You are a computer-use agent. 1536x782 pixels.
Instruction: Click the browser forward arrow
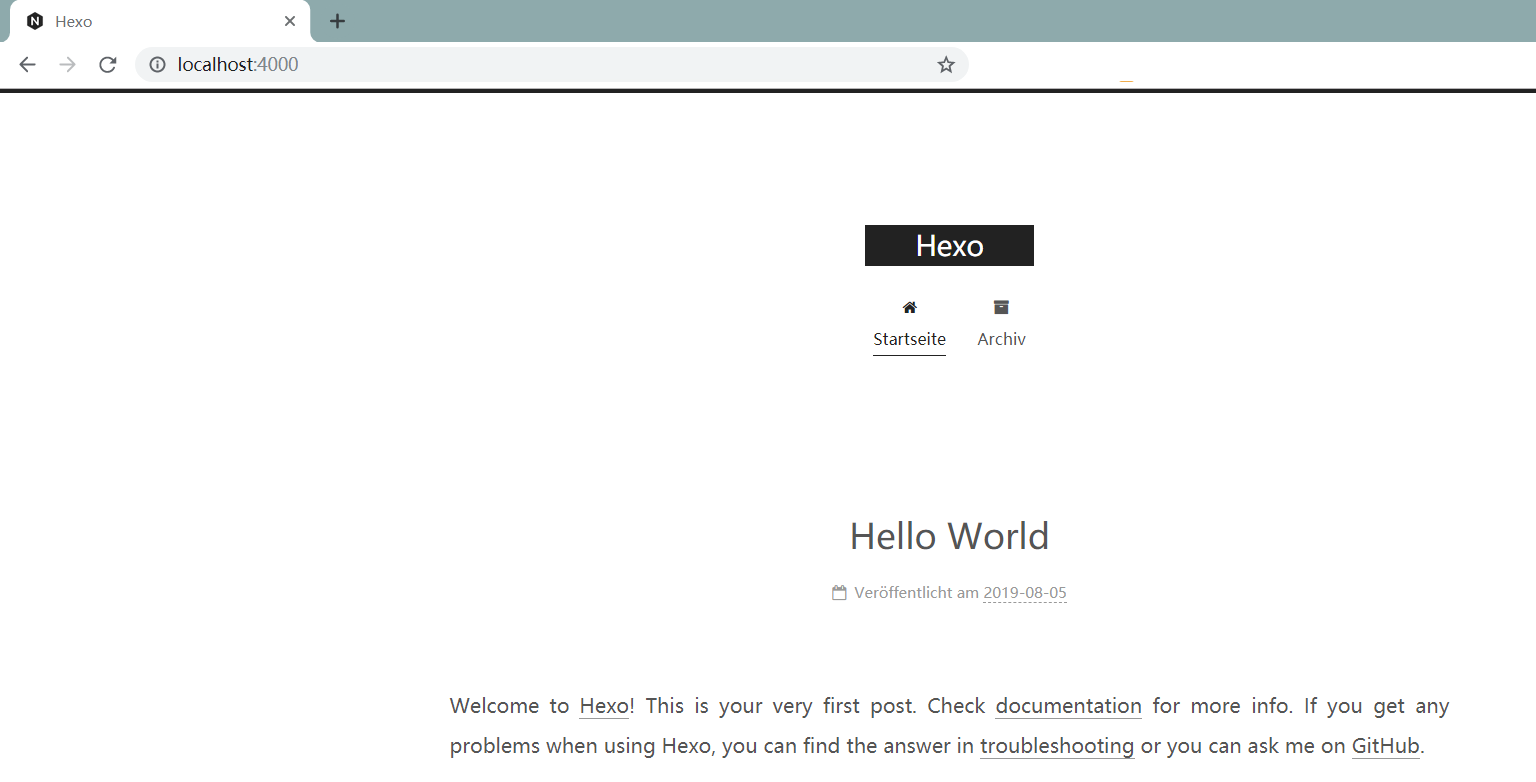[x=67, y=65]
